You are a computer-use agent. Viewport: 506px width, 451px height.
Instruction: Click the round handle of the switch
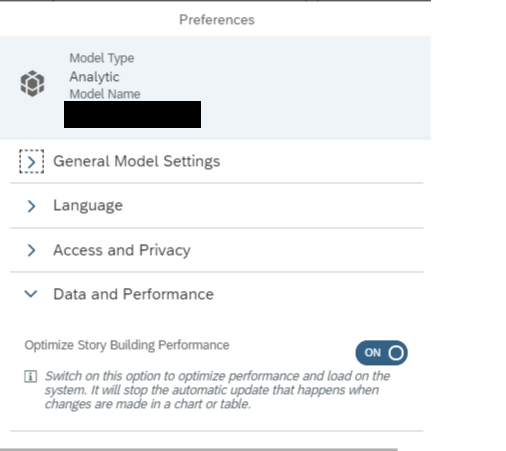pyautogui.click(x=396, y=353)
